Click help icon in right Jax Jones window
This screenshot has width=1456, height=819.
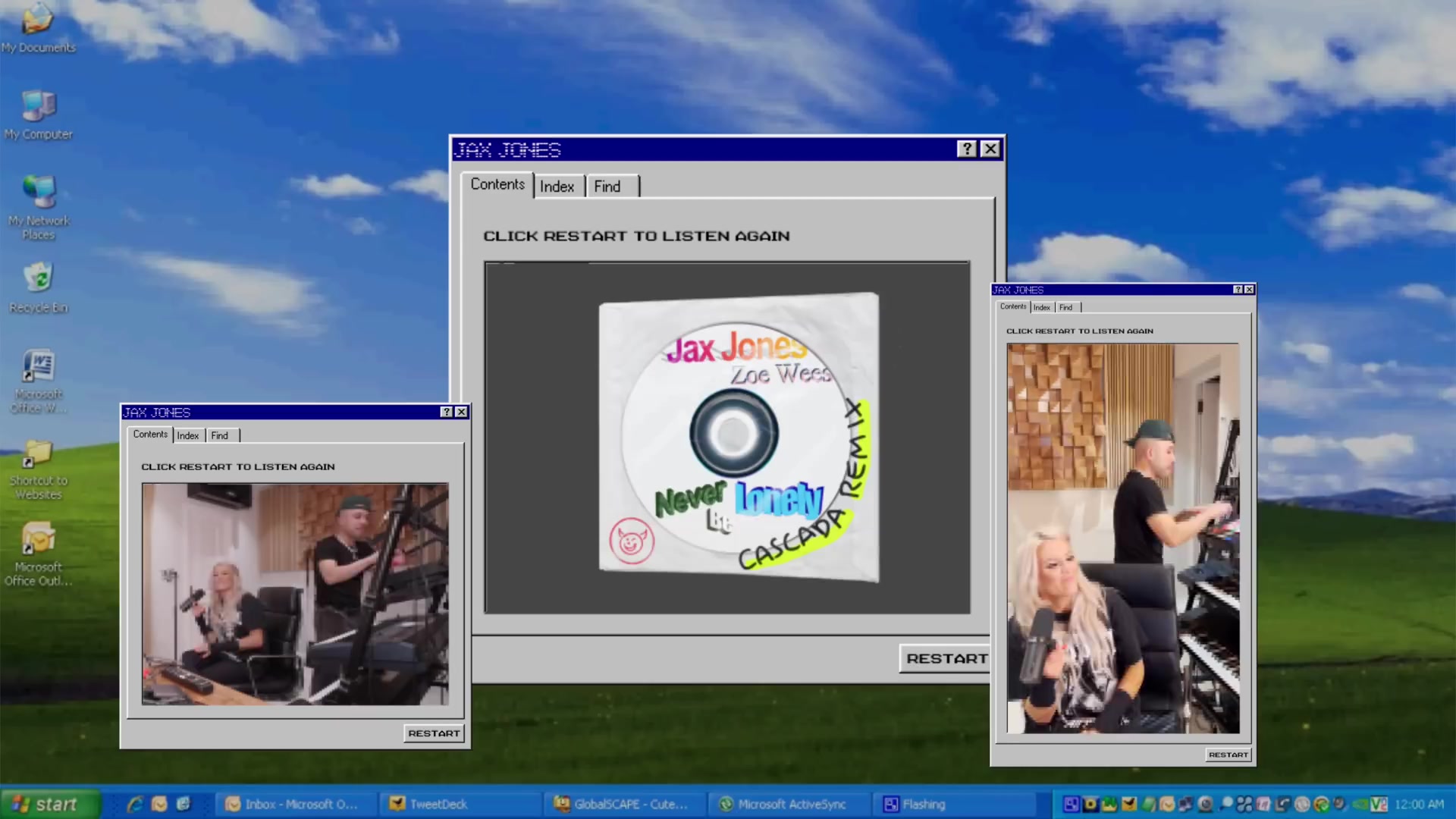pos(1238,290)
